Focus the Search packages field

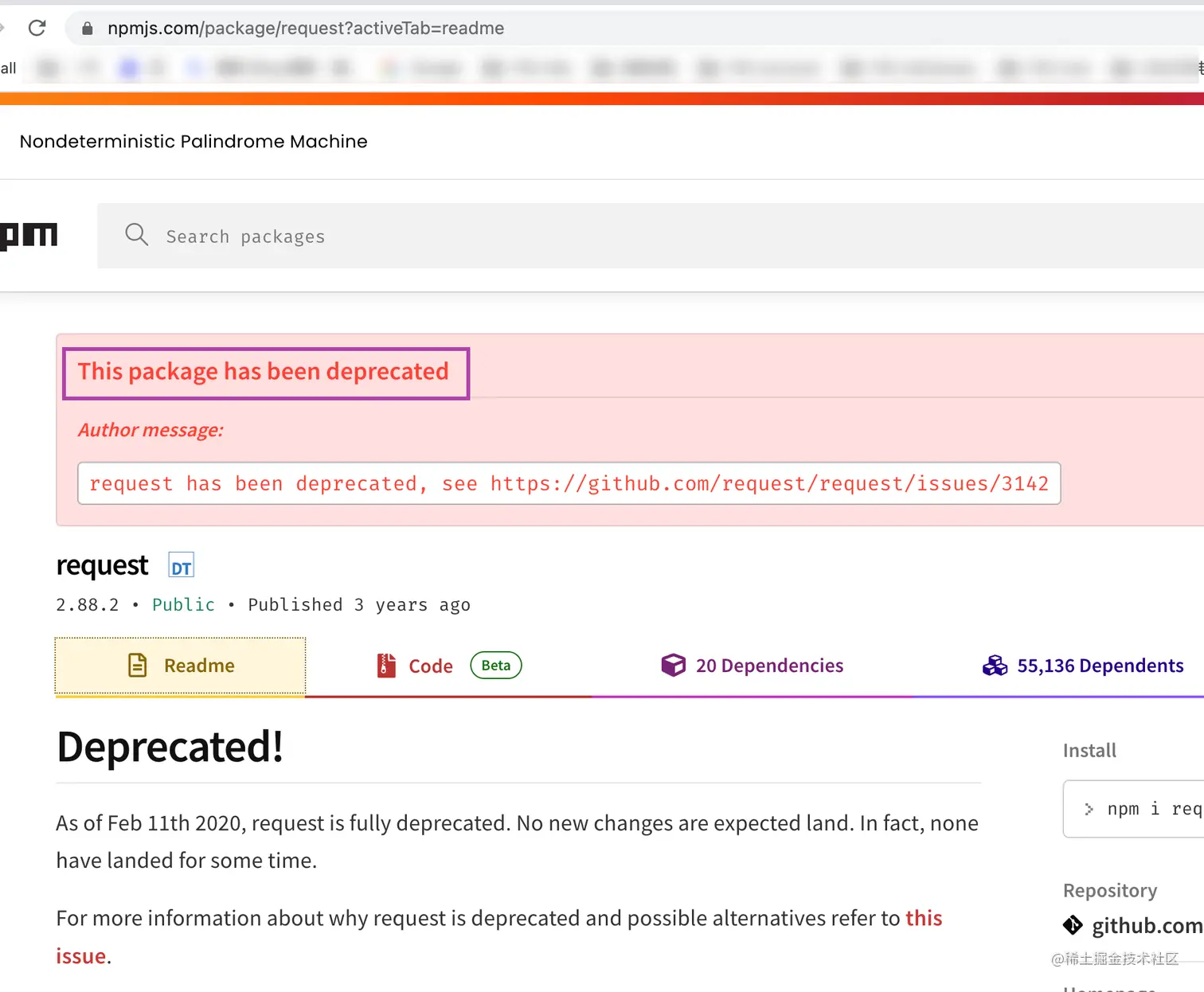[x=651, y=236]
